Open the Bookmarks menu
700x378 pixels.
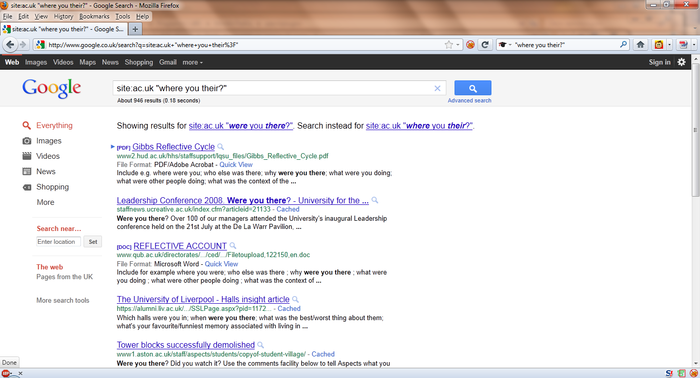[94, 17]
